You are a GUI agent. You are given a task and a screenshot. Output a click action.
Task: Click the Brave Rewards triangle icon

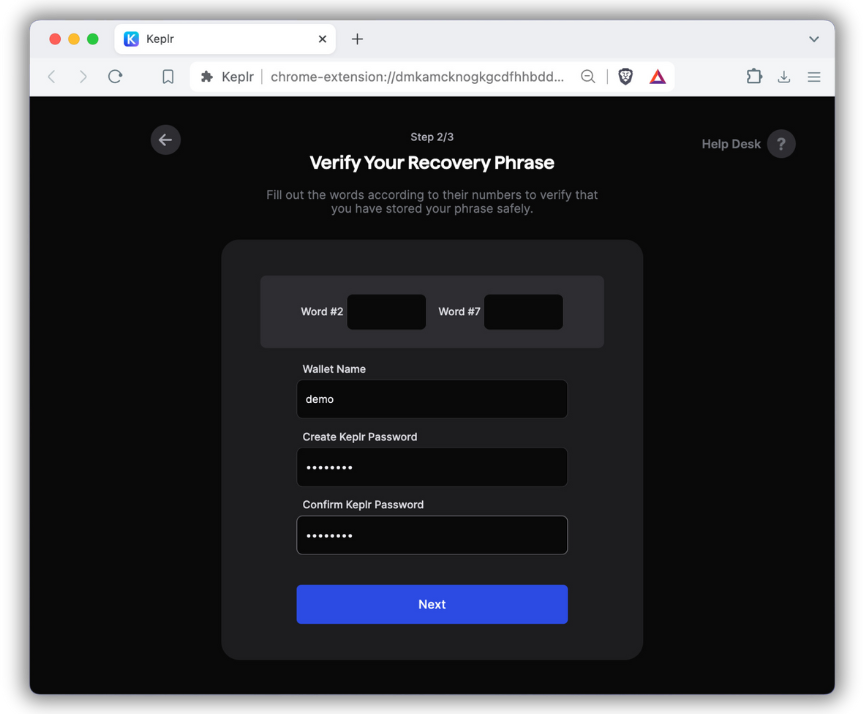point(658,76)
